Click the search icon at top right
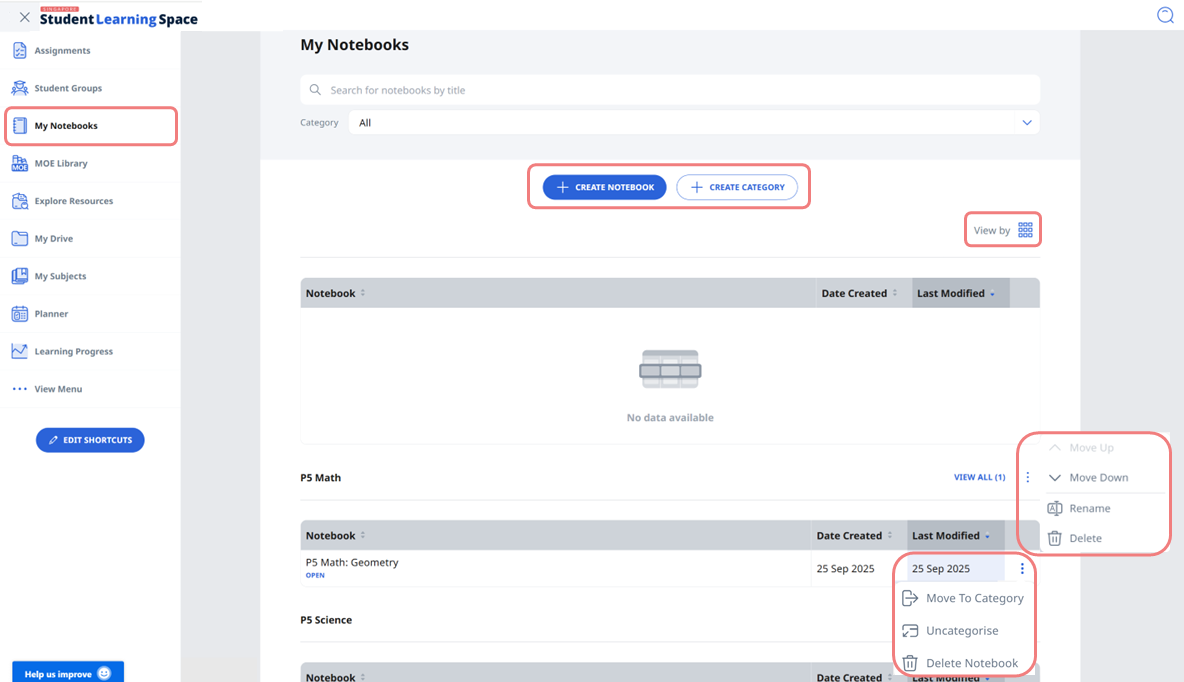The image size is (1184, 682). pos(1165,15)
